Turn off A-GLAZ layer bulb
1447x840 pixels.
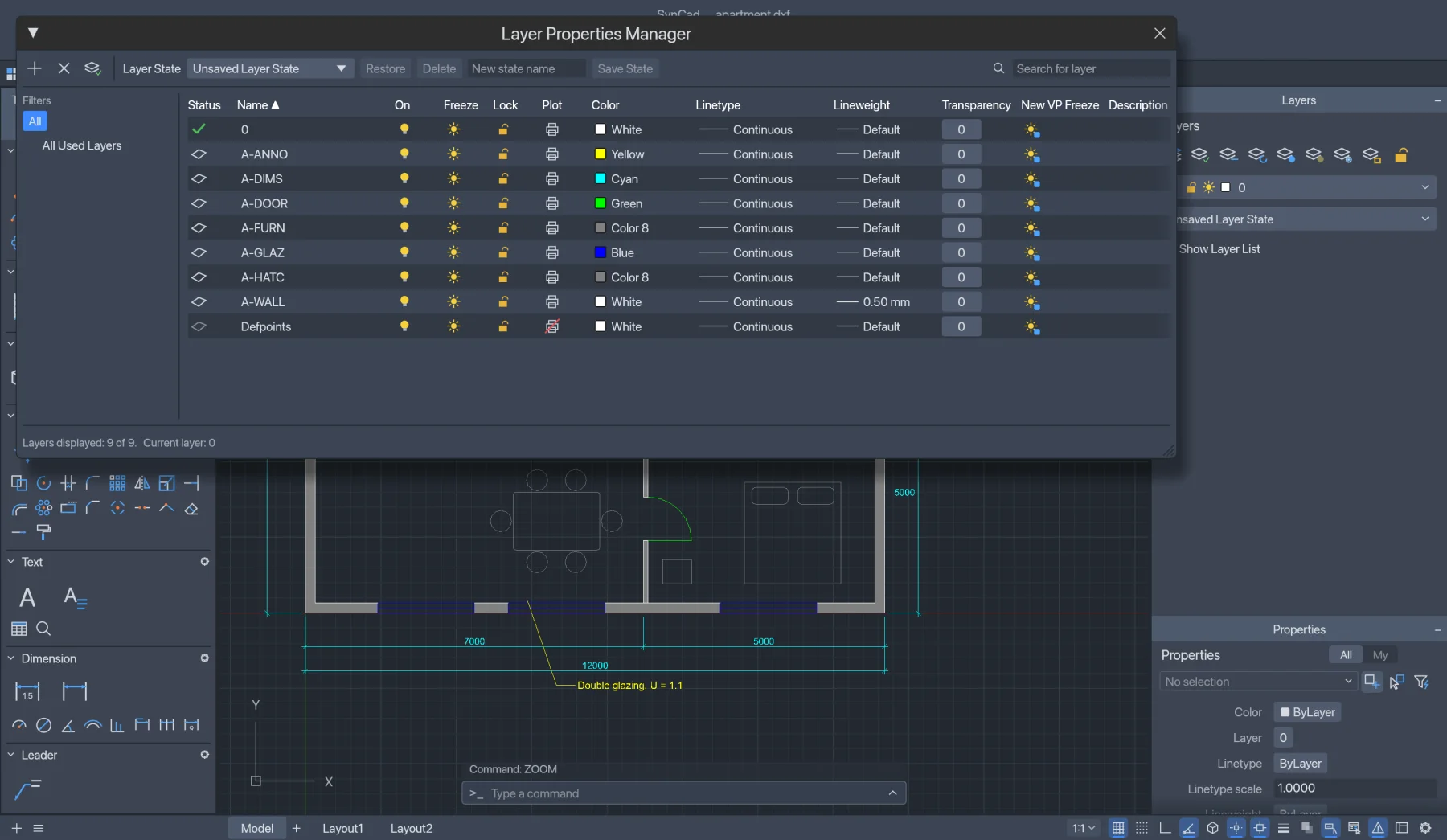[404, 252]
